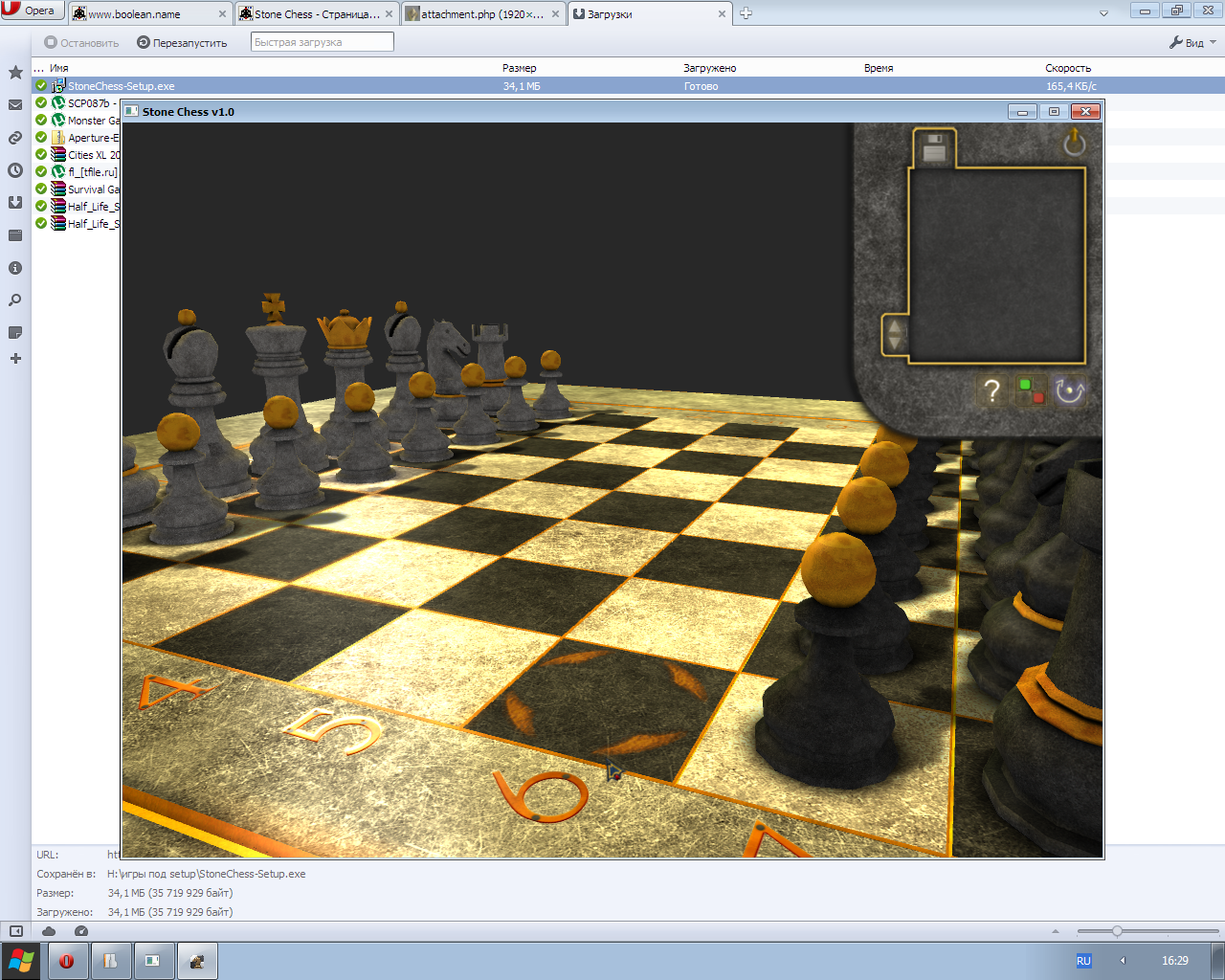The image size is (1225, 980).
Task: Click the floppy disk save icon
Action: pyautogui.click(x=934, y=148)
